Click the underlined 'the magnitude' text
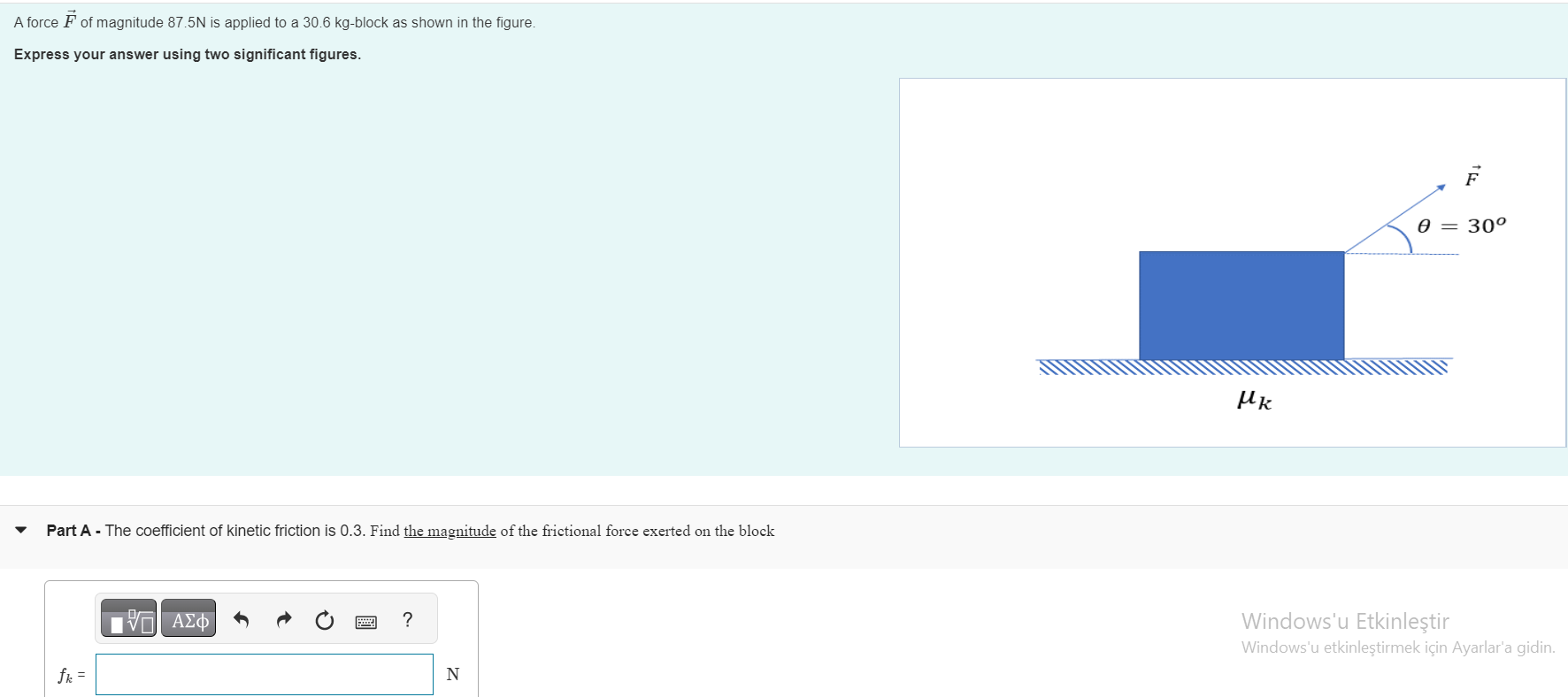 click(450, 531)
